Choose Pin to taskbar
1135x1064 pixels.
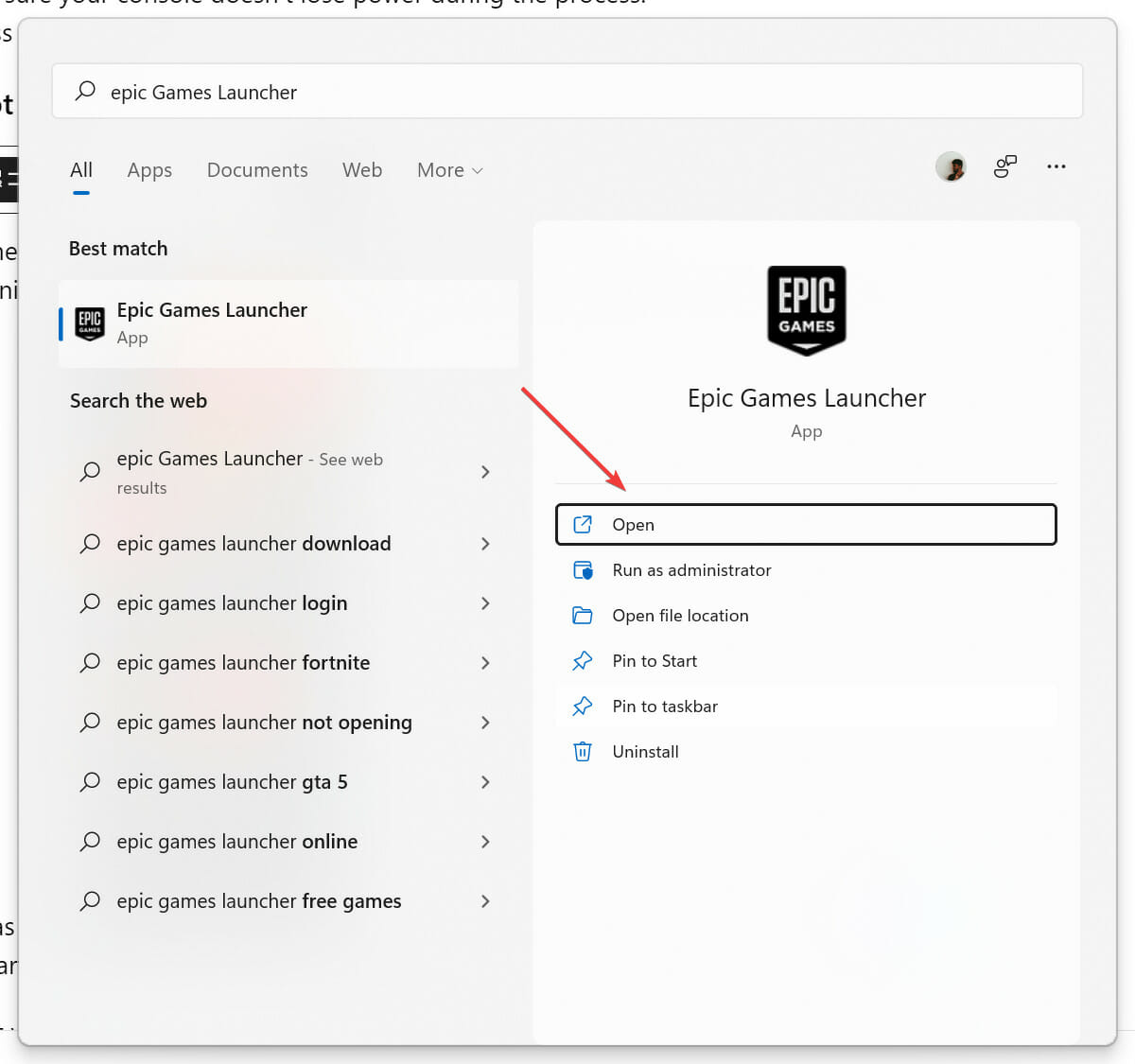(x=806, y=706)
